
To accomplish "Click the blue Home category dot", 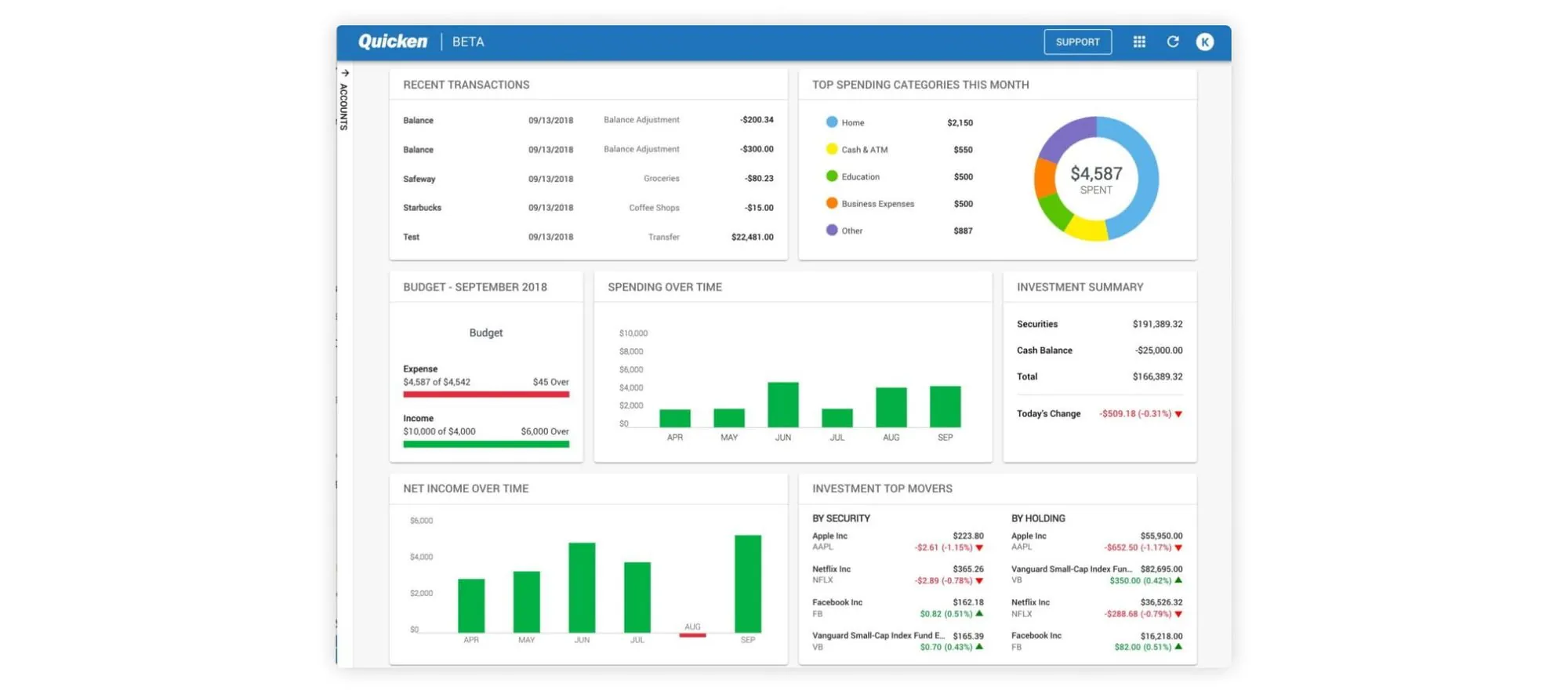I will [x=831, y=122].
